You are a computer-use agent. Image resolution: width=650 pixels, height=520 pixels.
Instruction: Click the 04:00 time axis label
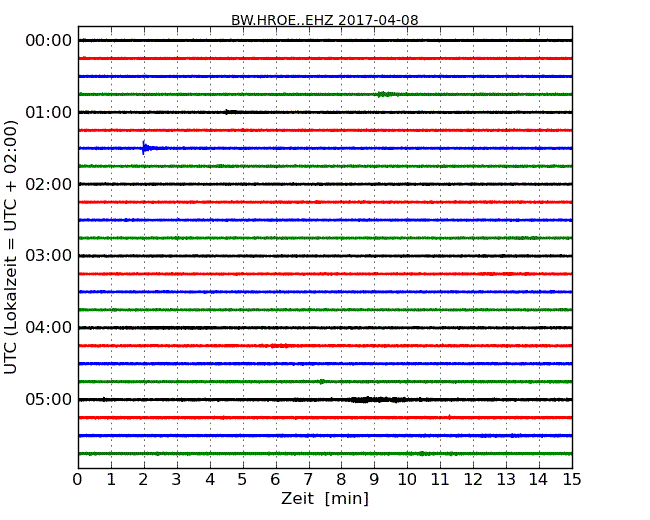tap(49, 328)
